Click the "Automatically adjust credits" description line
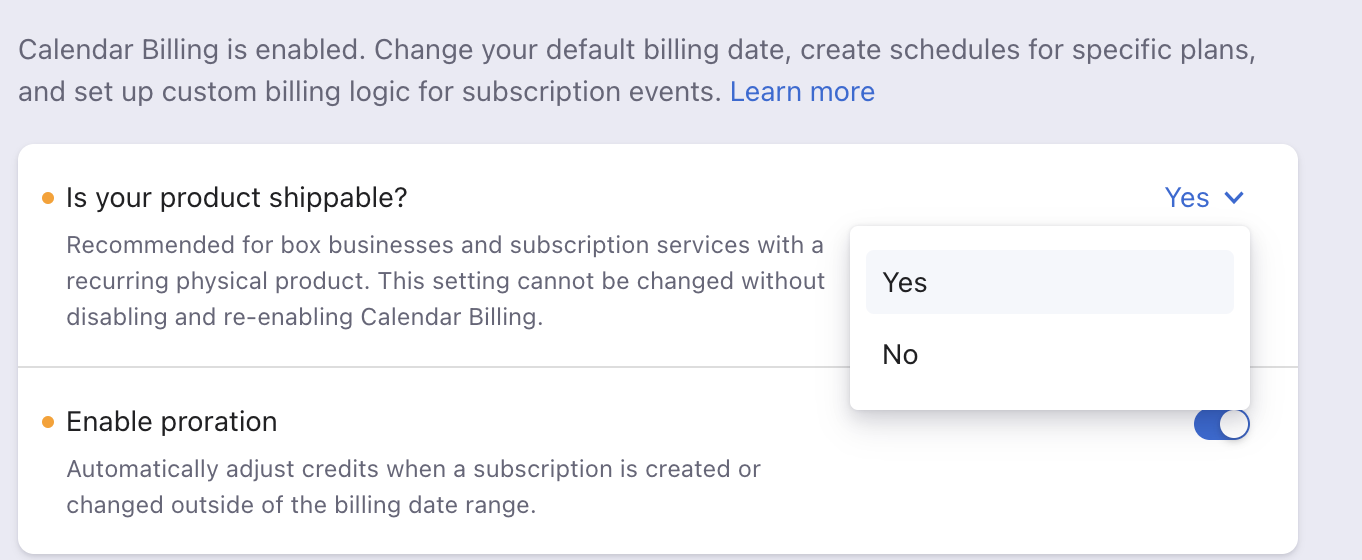The image size is (1362, 560). pos(413,469)
